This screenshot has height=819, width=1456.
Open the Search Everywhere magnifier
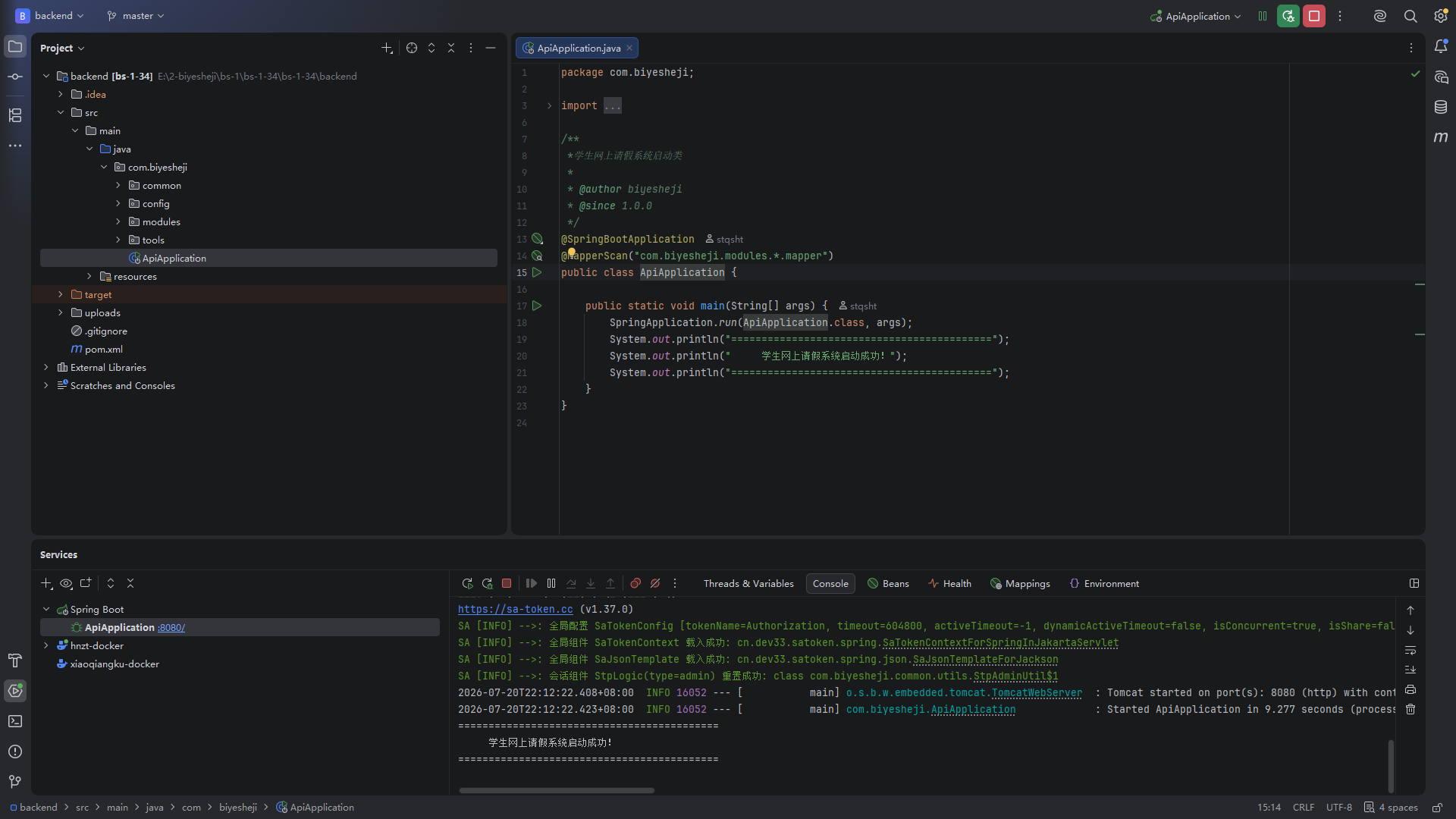pyautogui.click(x=1410, y=16)
